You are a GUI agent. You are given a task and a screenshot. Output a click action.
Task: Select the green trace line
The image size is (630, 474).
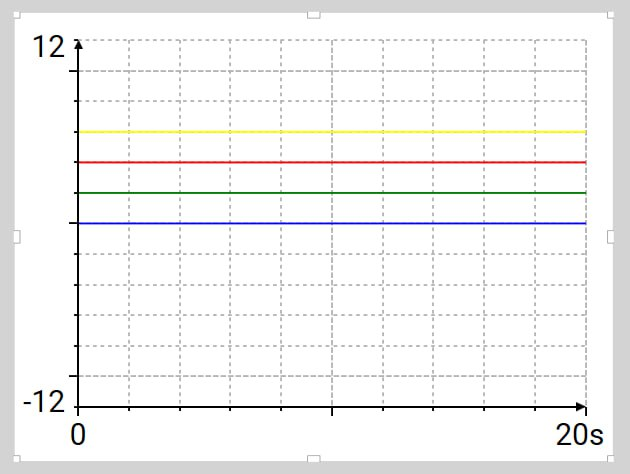point(332,193)
